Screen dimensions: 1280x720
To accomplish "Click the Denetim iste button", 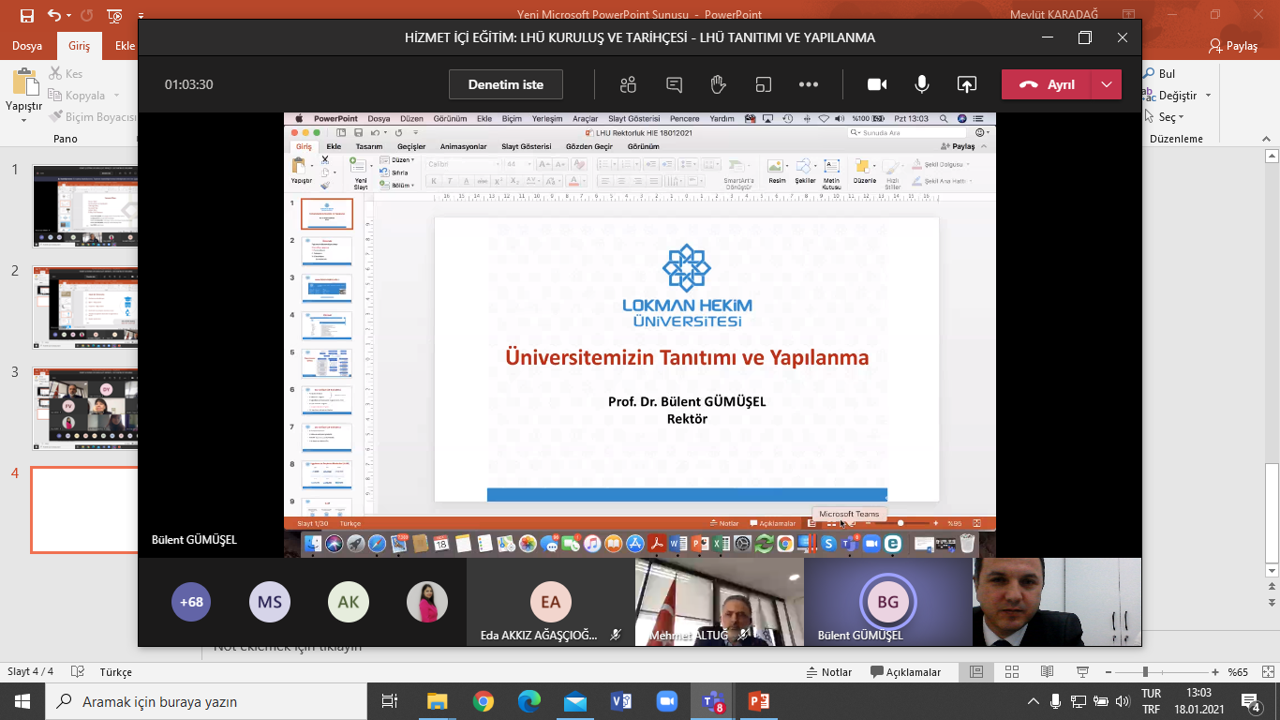I will coord(506,85).
